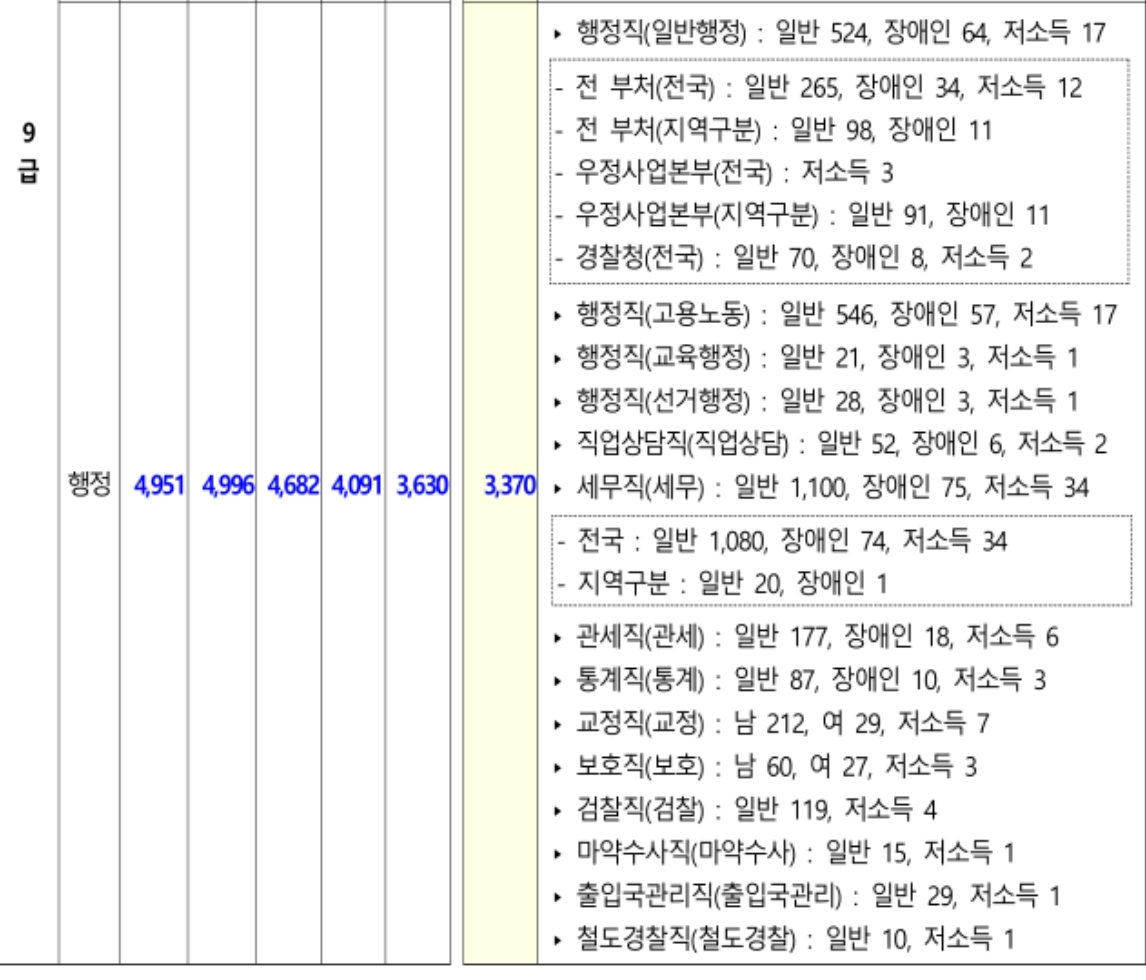Screen dimensions: 1146x980
Task: Click the 우정사업본부(지역구분) entry
Action: click(x=798, y=214)
